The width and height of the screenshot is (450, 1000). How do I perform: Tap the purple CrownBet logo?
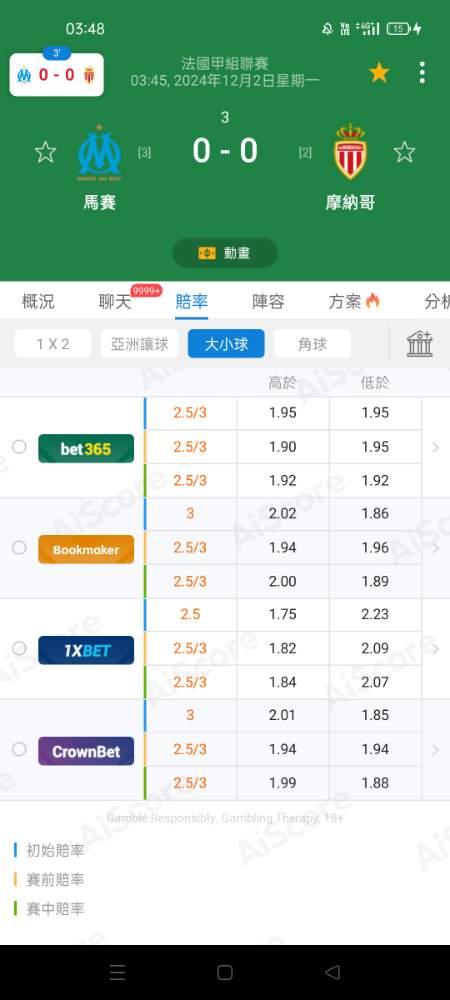[x=86, y=751]
